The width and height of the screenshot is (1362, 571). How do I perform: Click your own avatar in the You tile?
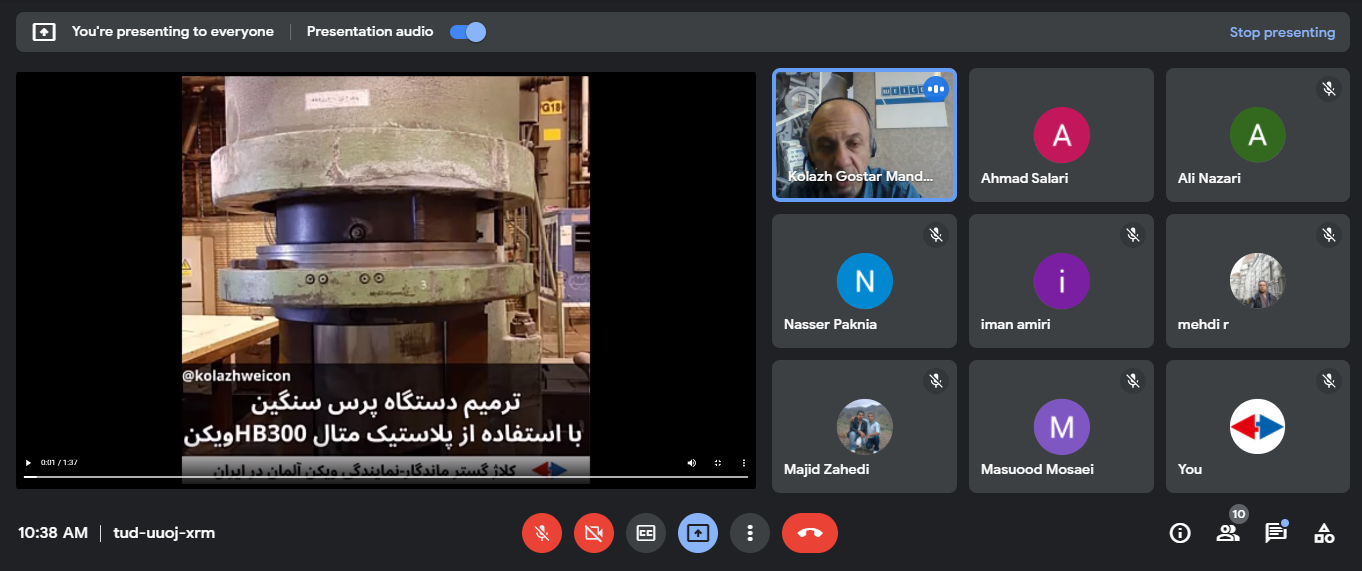(1257, 427)
